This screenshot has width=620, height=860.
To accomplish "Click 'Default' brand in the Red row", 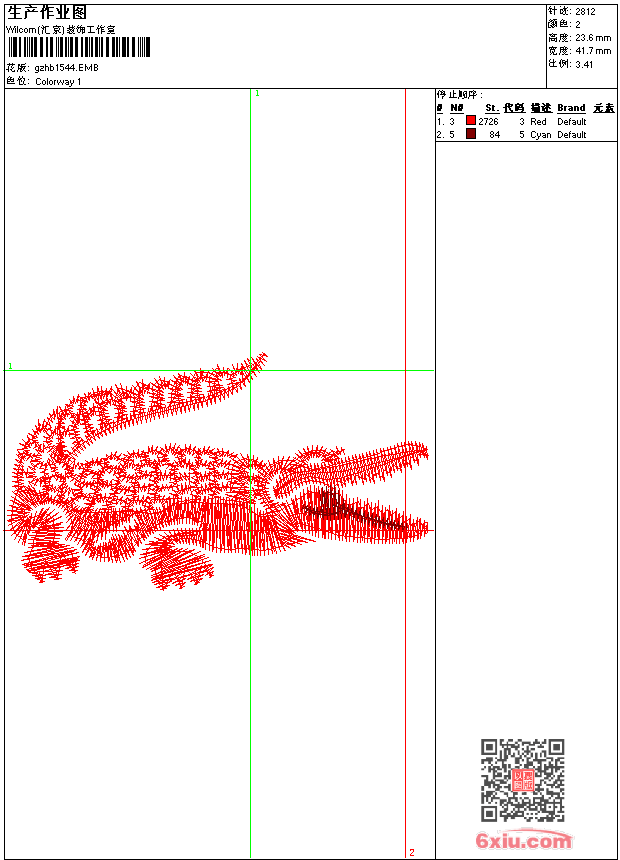I will (572, 122).
